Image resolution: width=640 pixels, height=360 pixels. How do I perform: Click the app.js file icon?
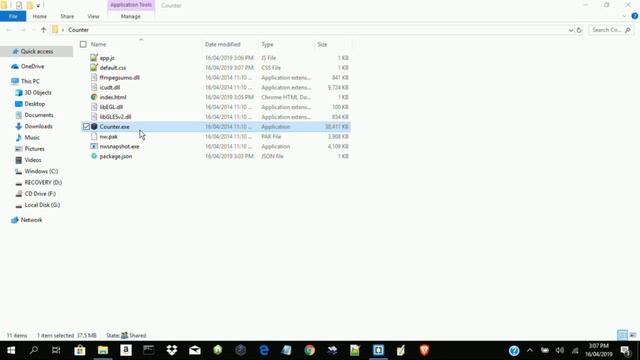point(94,58)
